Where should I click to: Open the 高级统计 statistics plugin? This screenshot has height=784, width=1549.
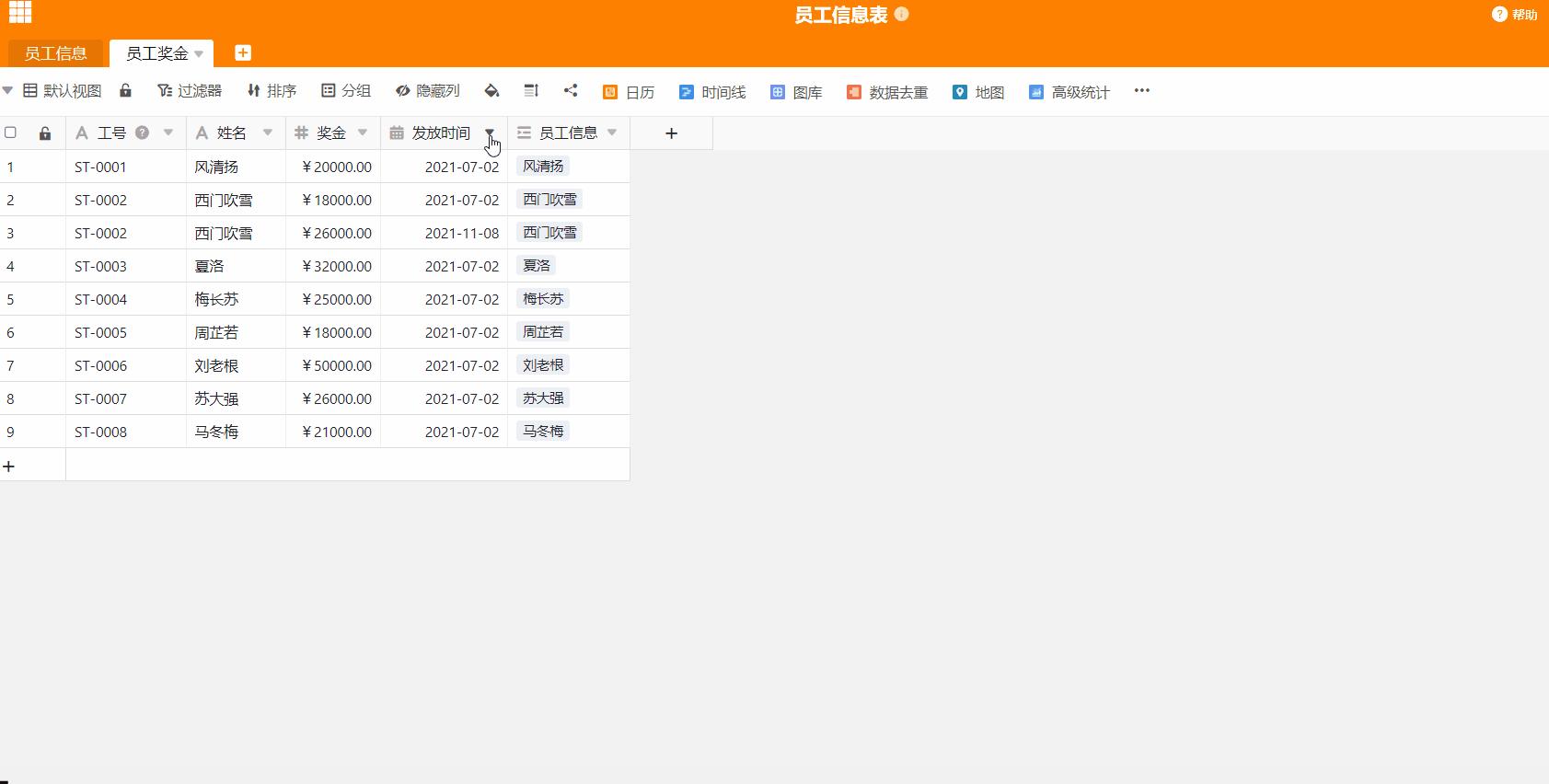[1069, 92]
